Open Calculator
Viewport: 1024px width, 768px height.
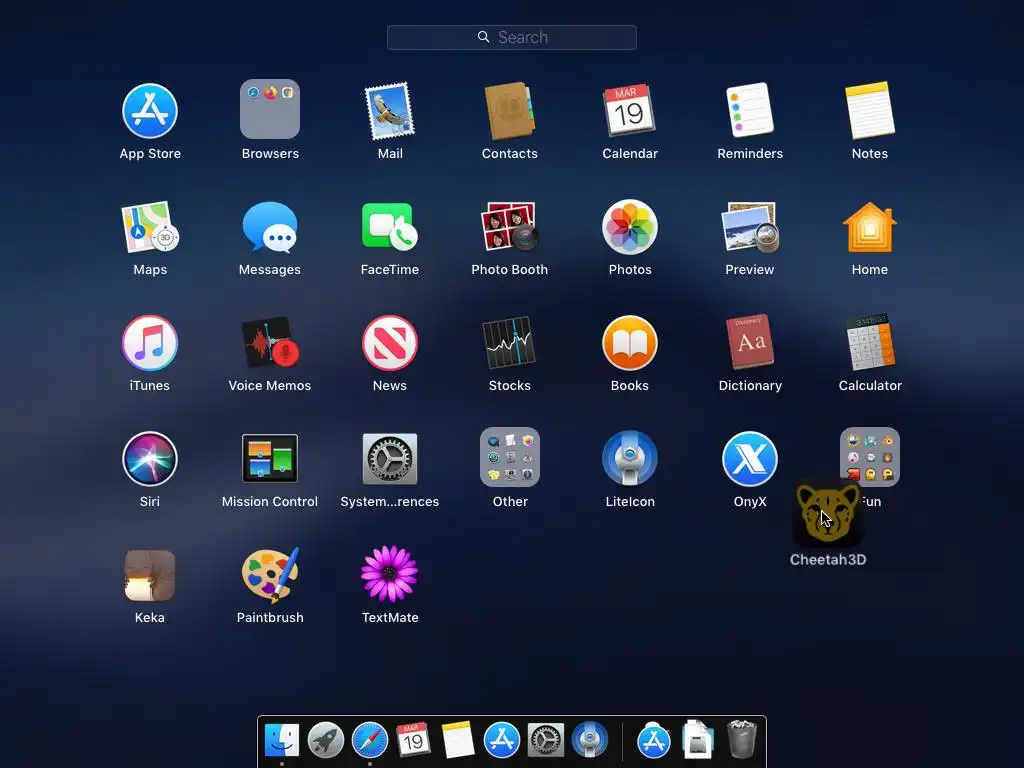point(870,342)
